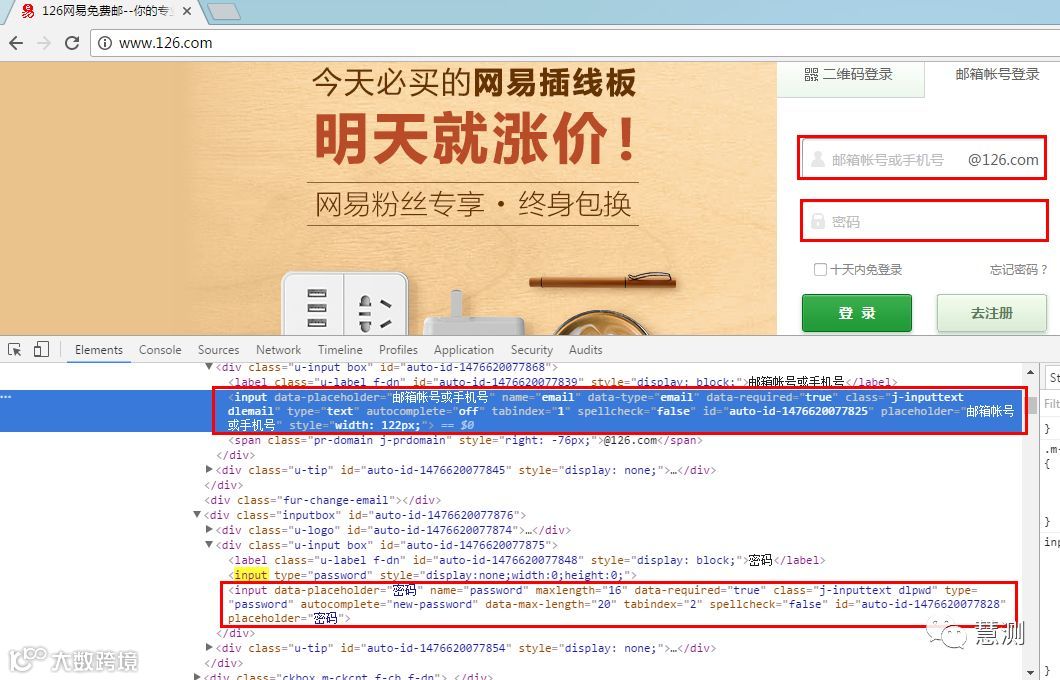
Task: Expand the ckbox m-ckcnt div node
Action: pyautogui.click(x=197, y=675)
